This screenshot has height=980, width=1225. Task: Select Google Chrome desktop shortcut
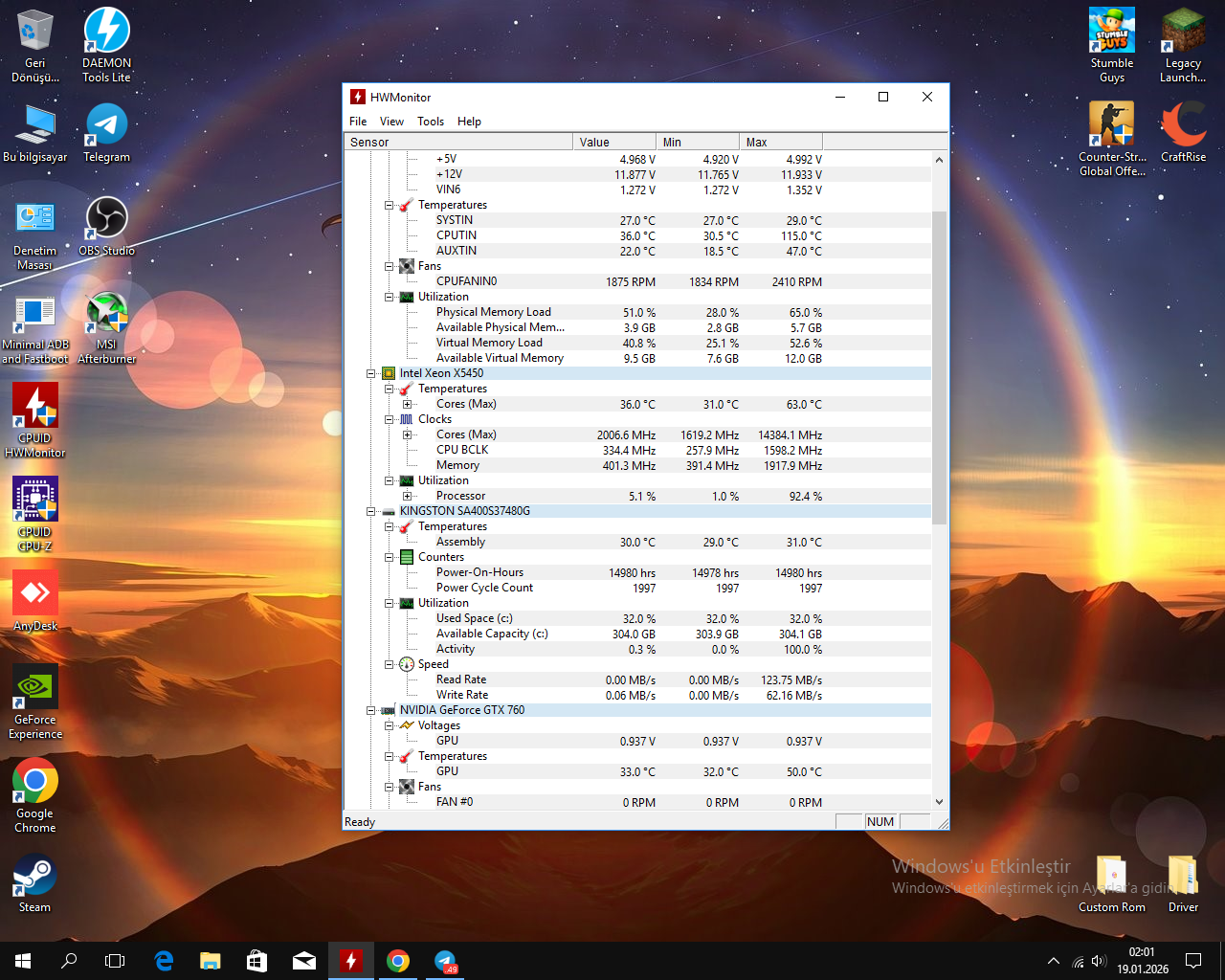(34, 796)
